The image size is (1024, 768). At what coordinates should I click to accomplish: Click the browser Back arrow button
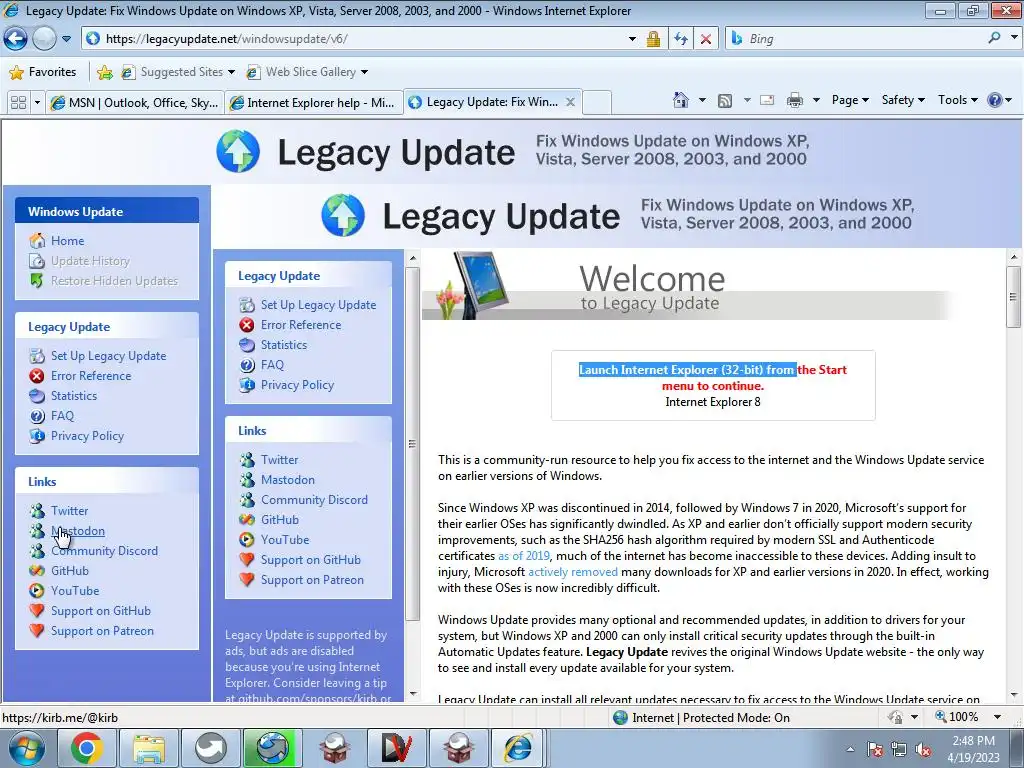click(16, 39)
